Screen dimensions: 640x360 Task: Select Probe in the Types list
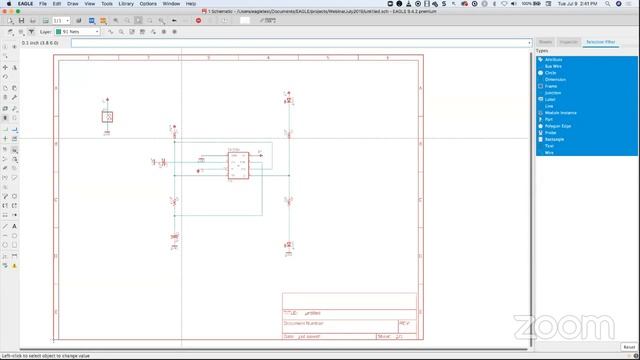pyautogui.click(x=587, y=133)
